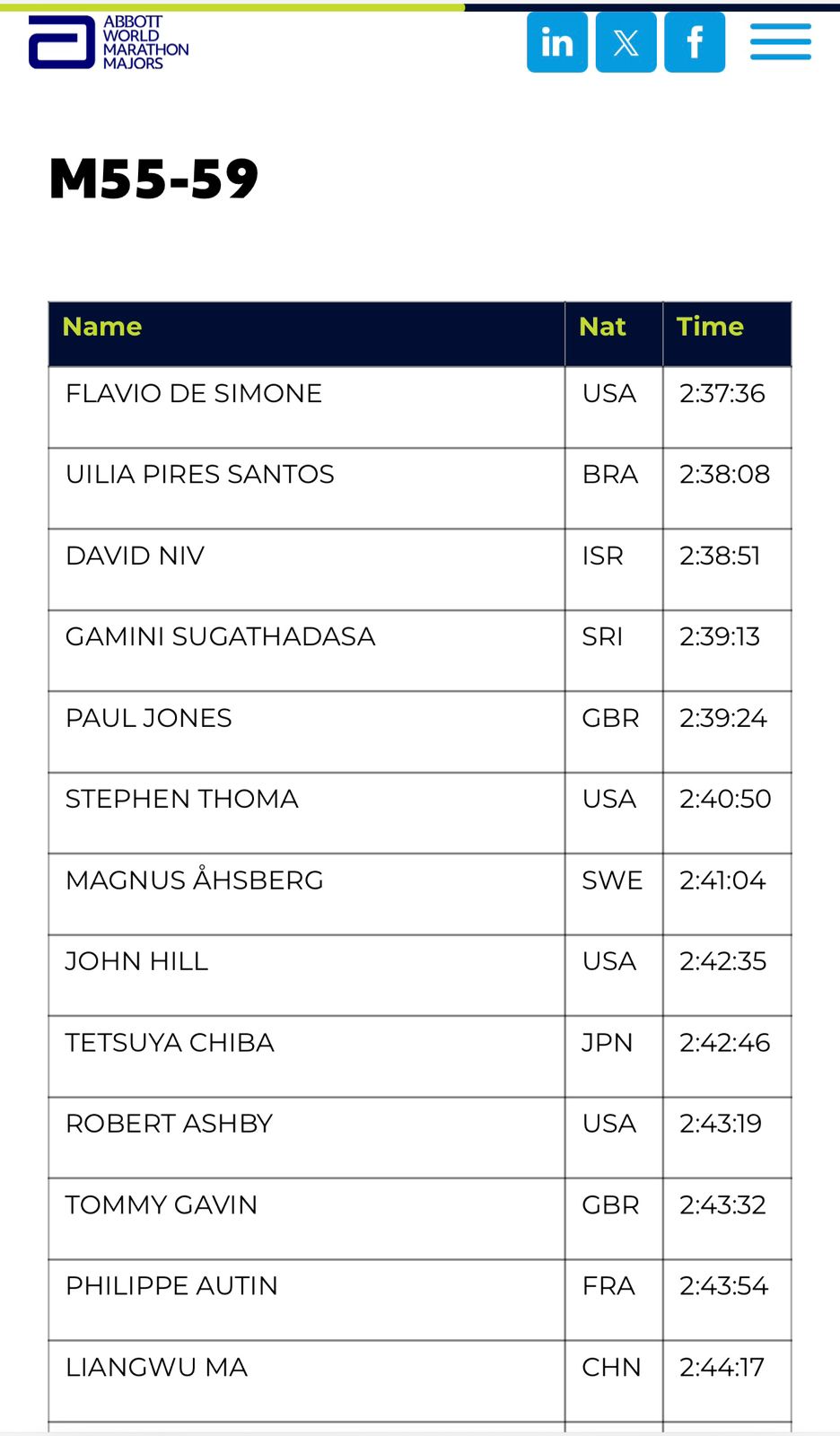Image resolution: width=840 pixels, height=1436 pixels.
Task: Select MAGNUS ÅHSBERG's SWE nationality cell
Action: coord(614,894)
